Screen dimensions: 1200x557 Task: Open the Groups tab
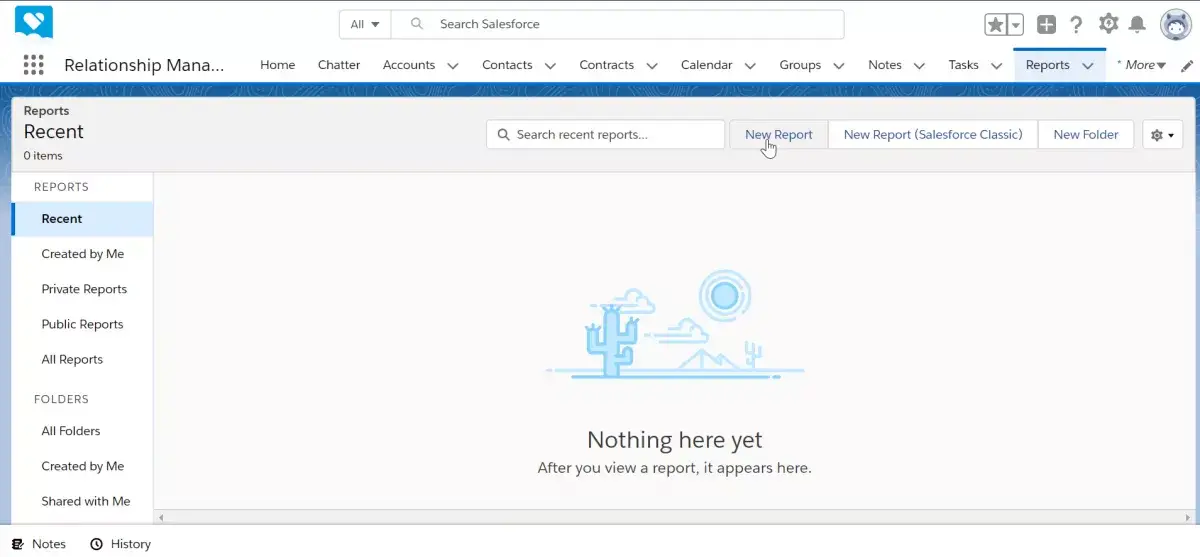pos(800,65)
